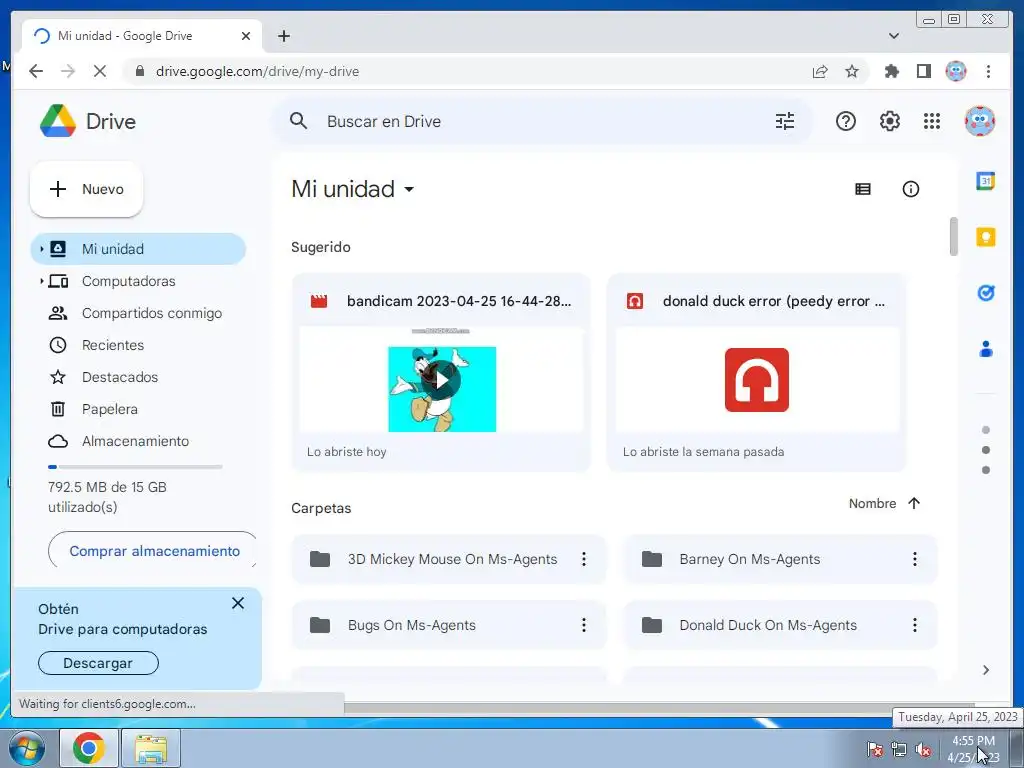Open Google Keep side panel
The width and height of the screenshot is (1024, 768).
tap(985, 236)
